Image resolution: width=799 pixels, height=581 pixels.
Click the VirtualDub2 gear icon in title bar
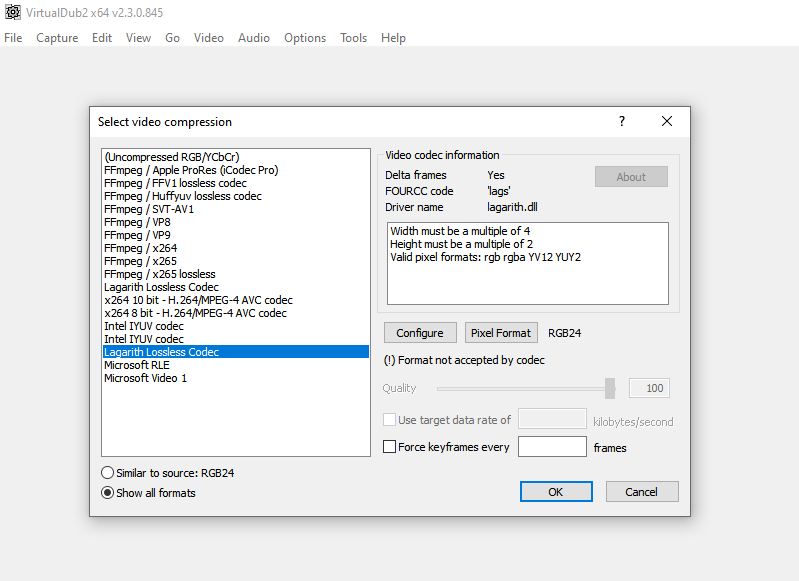pyautogui.click(x=13, y=12)
